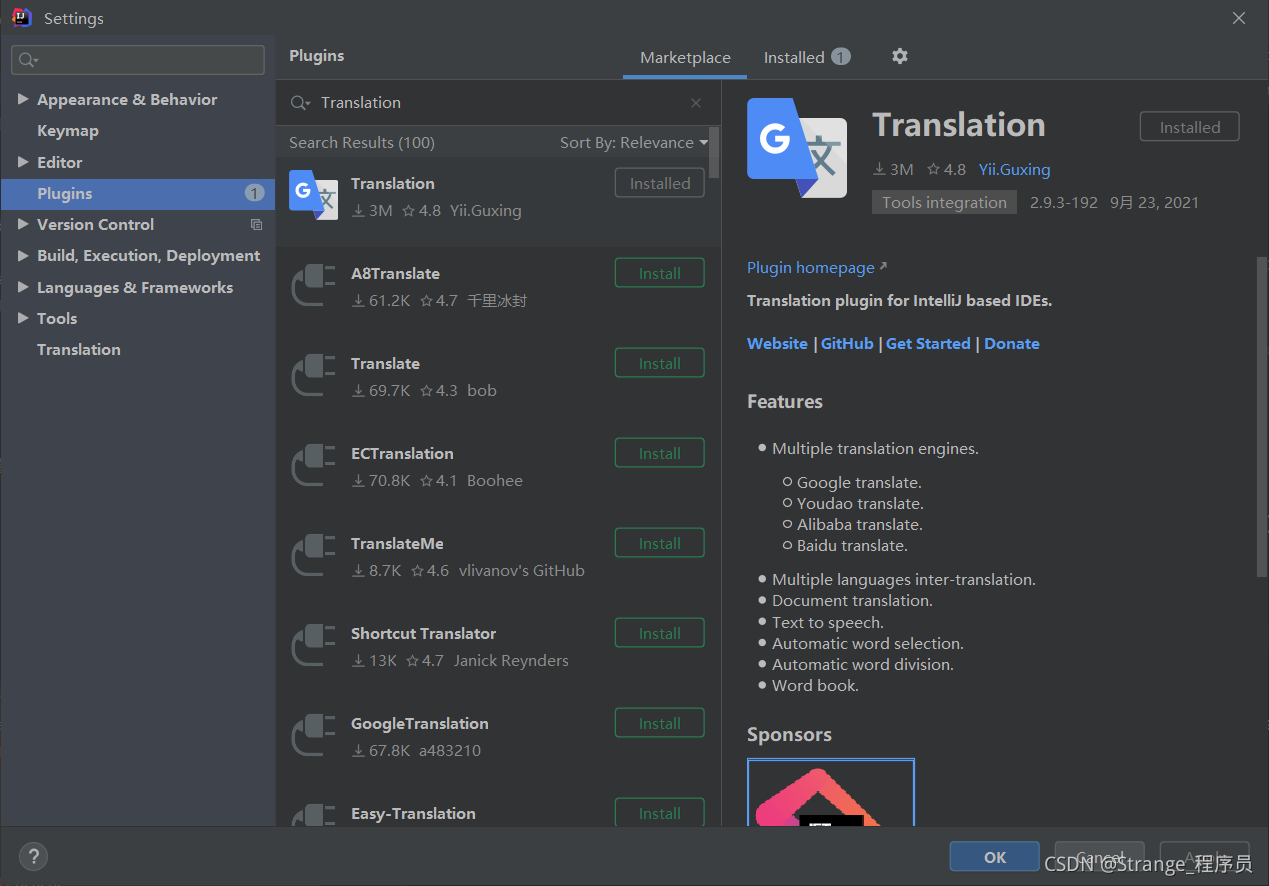The width and height of the screenshot is (1269, 886).
Task: Click the Translation plugin icon in results
Action: pyautogui.click(x=314, y=195)
